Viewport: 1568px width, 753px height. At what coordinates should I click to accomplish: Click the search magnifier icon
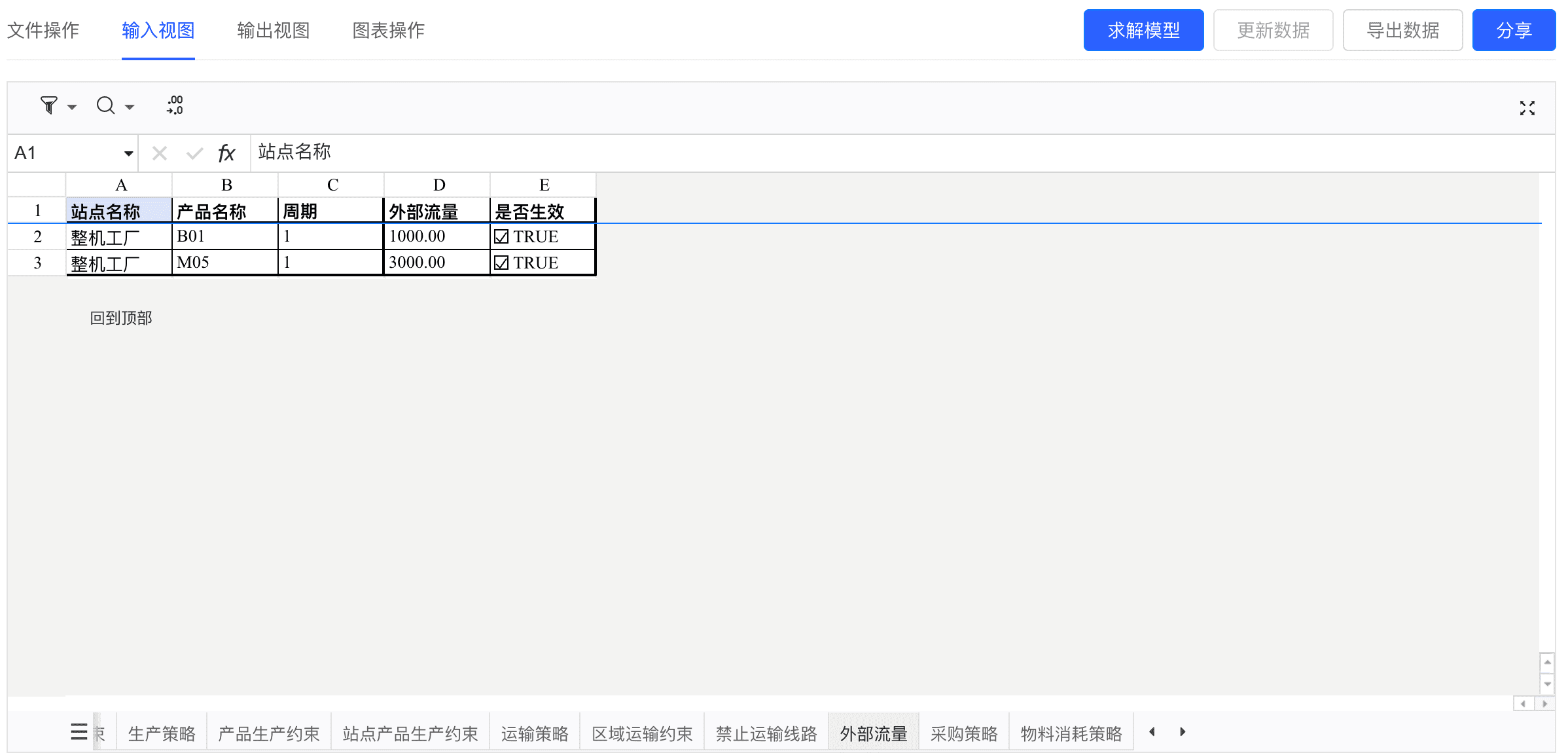click(105, 105)
